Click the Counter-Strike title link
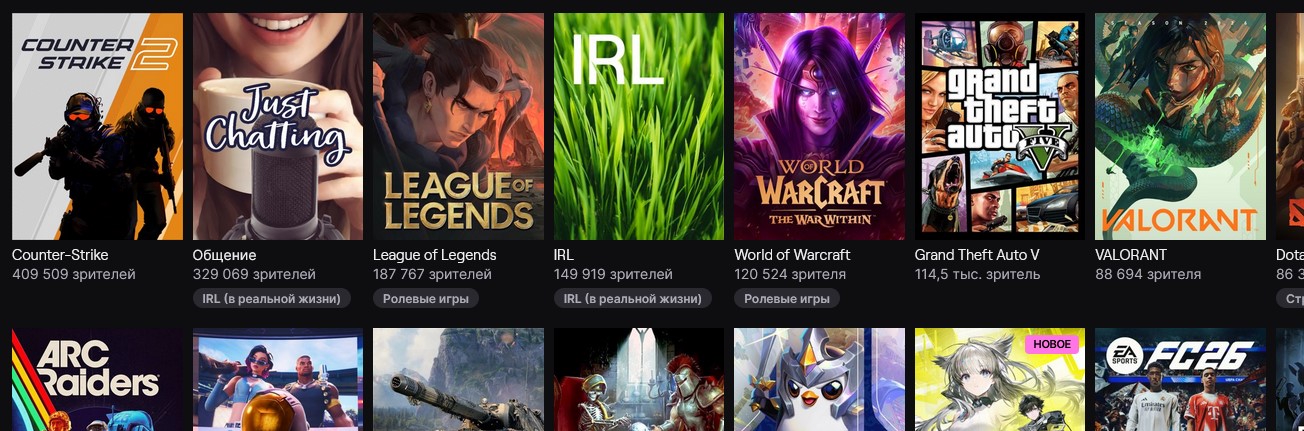 click(x=60, y=255)
